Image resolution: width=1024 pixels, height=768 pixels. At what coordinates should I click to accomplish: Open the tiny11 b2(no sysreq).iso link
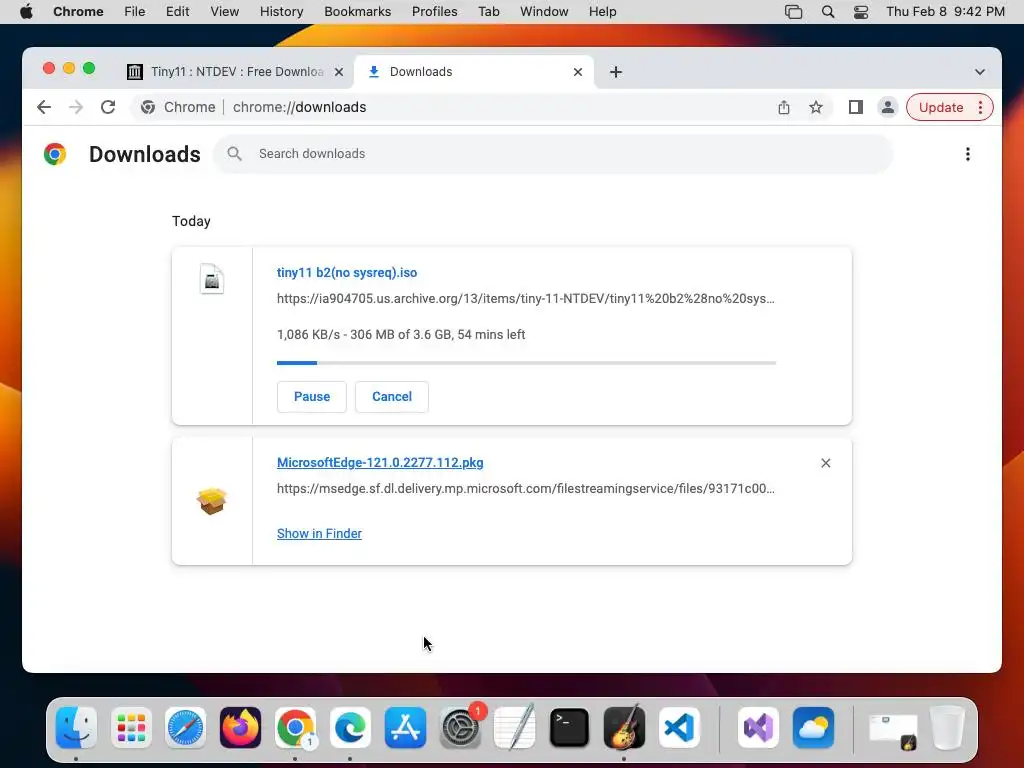click(347, 272)
